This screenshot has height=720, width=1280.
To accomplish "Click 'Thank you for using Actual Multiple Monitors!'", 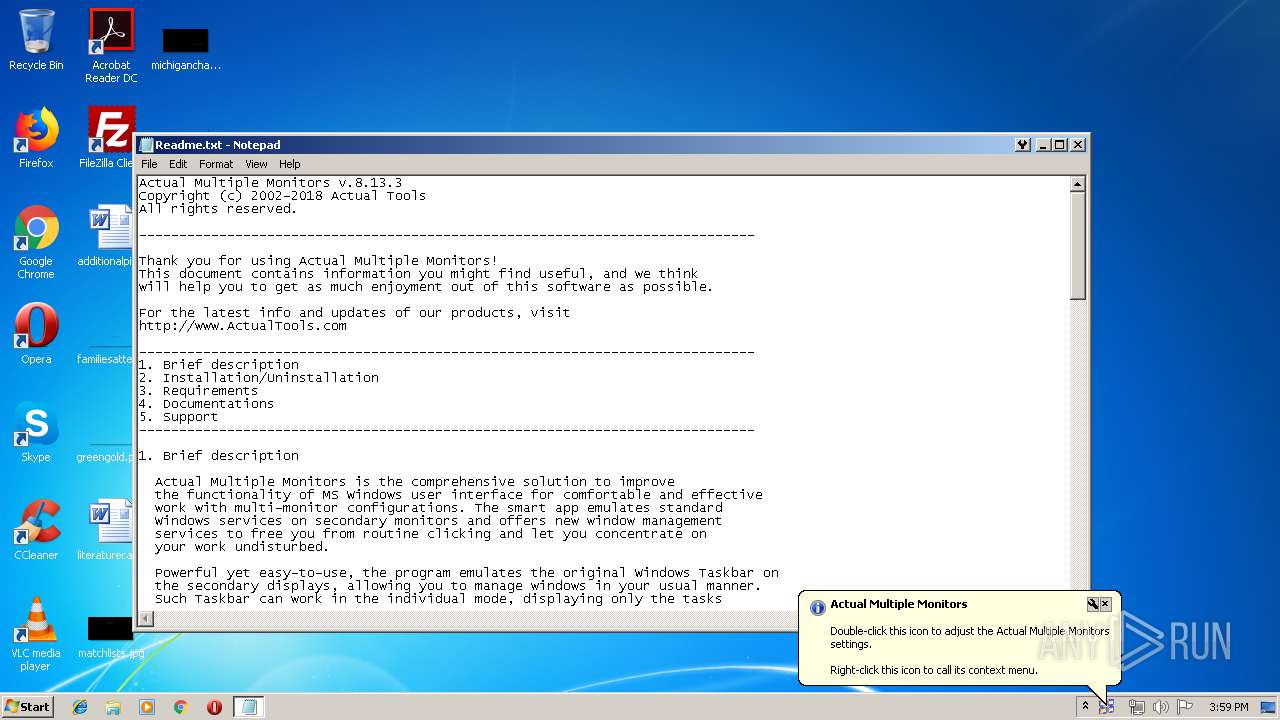I will (x=318, y=261).
